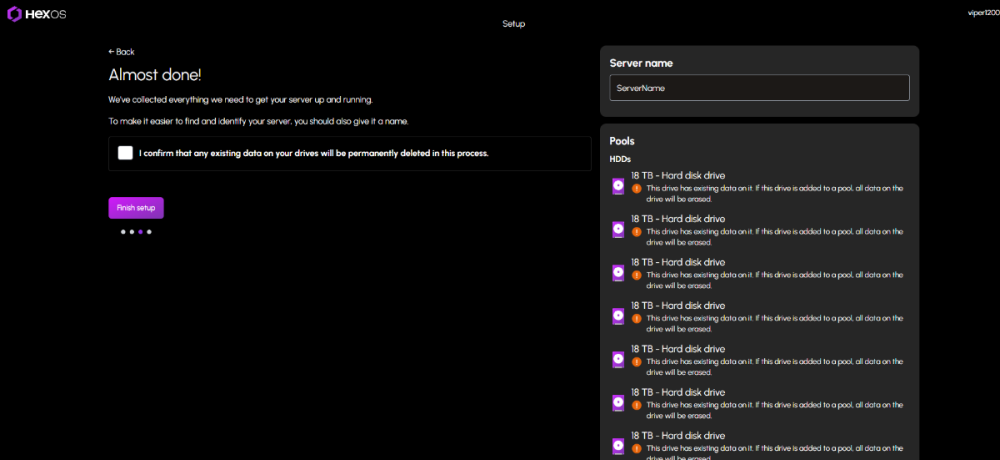Click the second hard disk drive icon
The image size is (1000, 460).
618,230
